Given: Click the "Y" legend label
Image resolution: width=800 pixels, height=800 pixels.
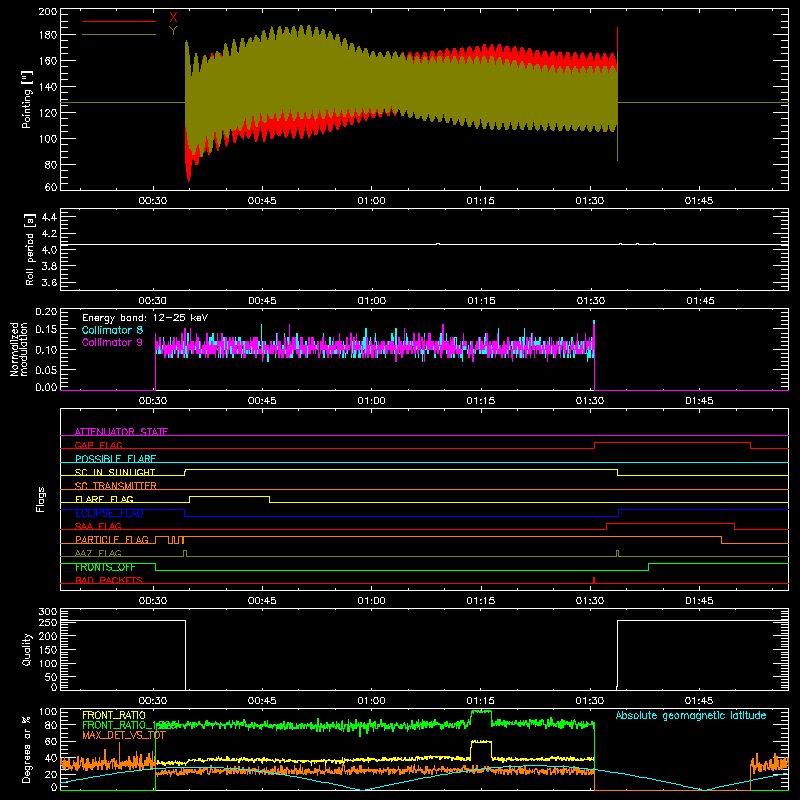Looking at the screenshot, I should (173, 30).
